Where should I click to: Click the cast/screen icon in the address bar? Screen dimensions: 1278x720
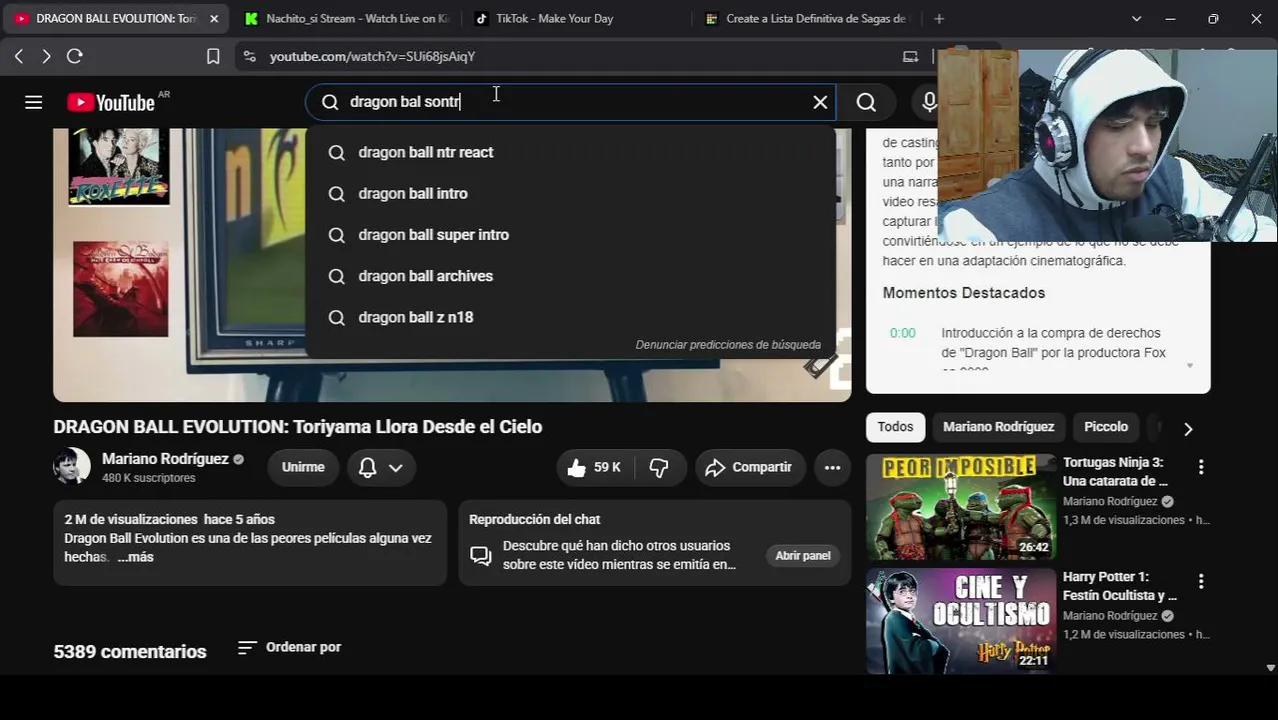point(910,57)
